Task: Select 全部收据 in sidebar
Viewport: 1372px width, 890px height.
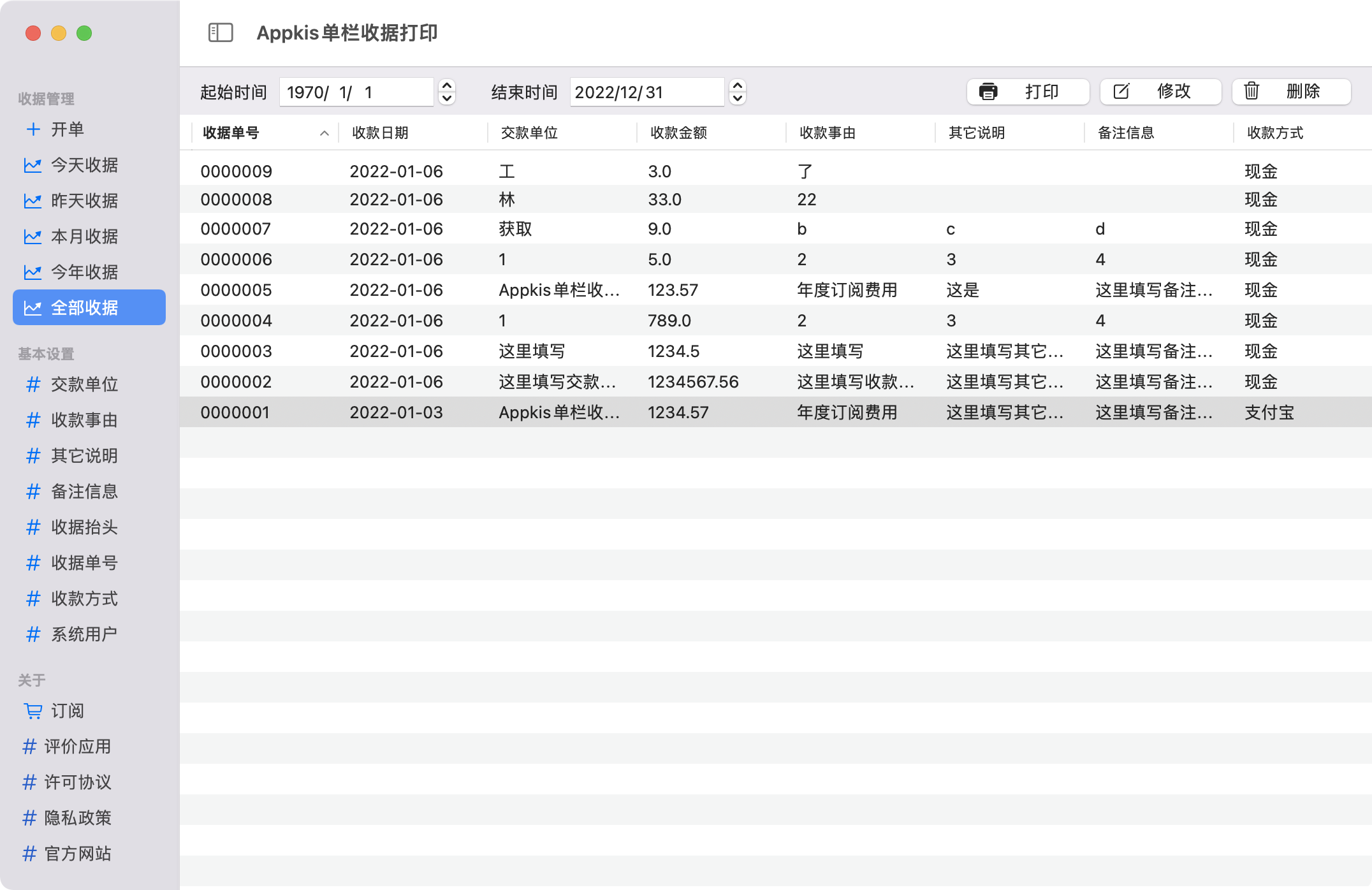Action: point(89,308)
